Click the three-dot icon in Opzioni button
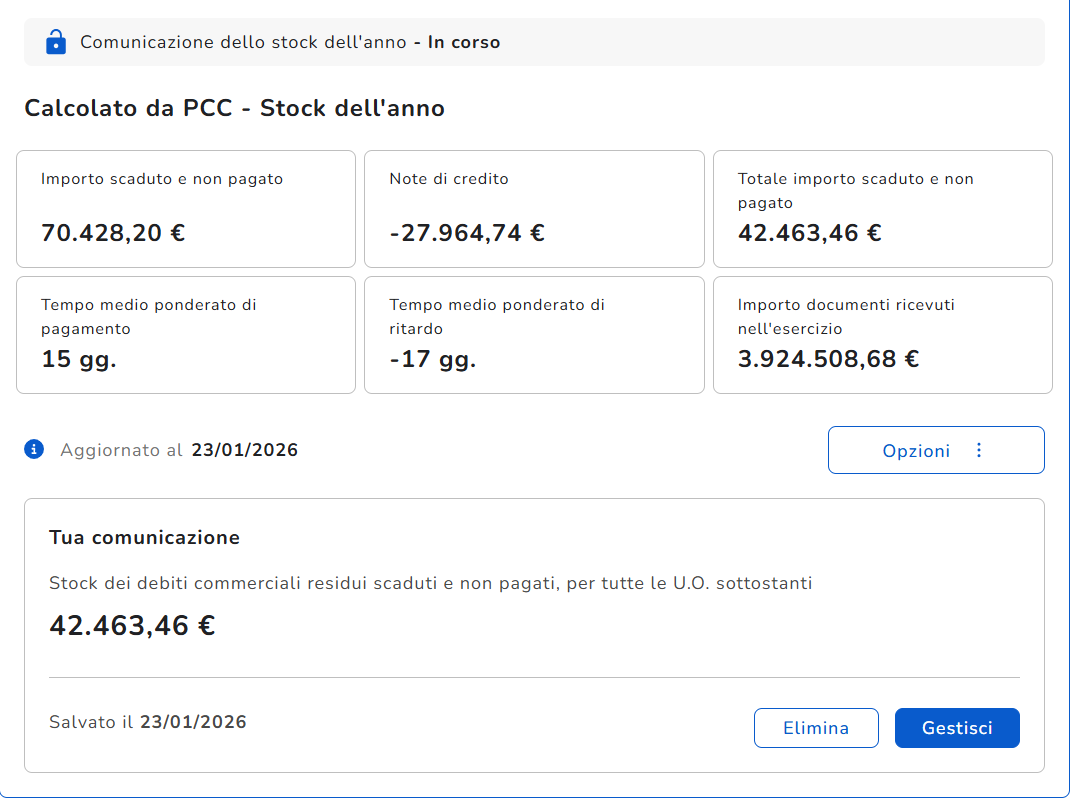 978,450
